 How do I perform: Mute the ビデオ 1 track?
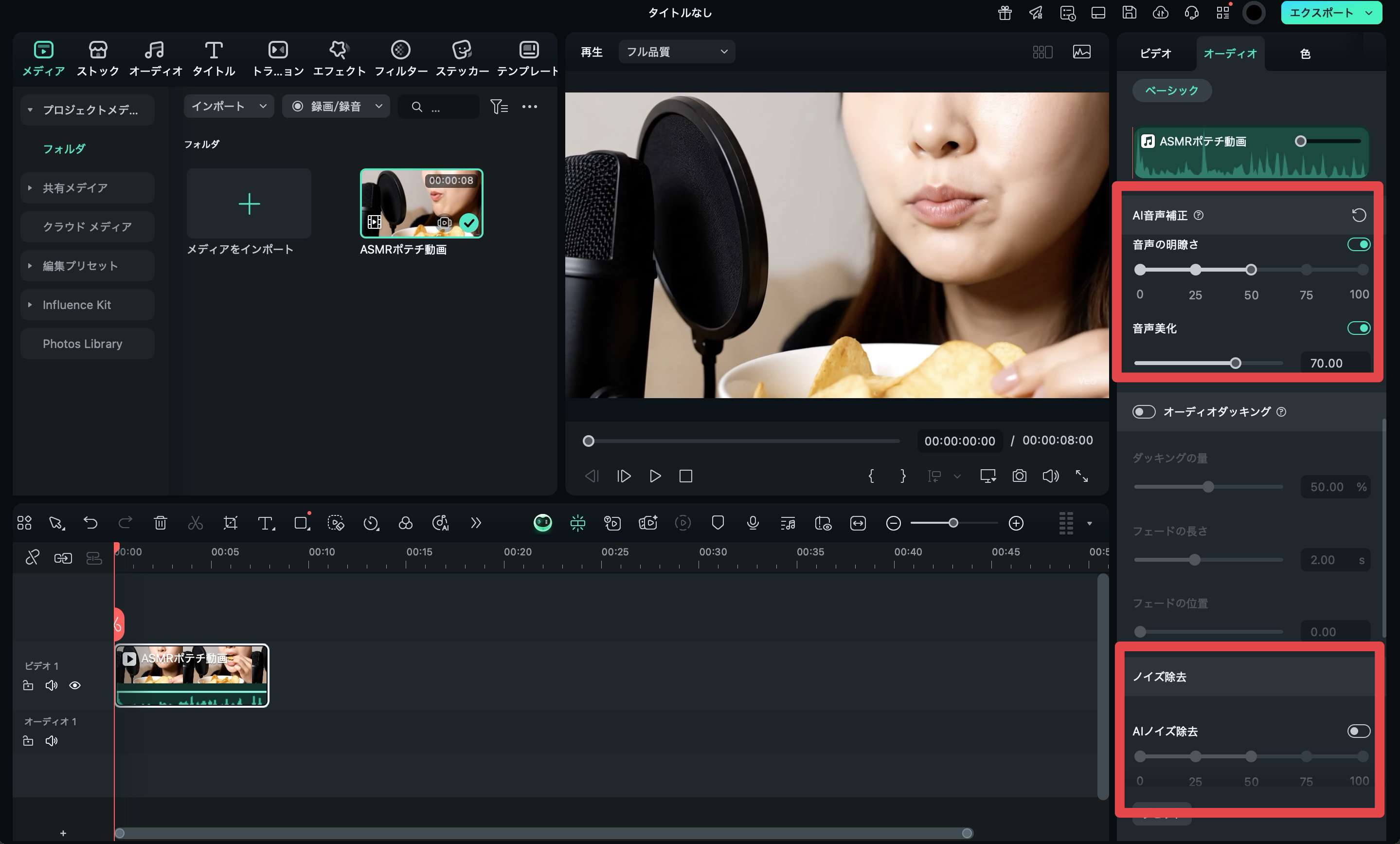[51, 685]
